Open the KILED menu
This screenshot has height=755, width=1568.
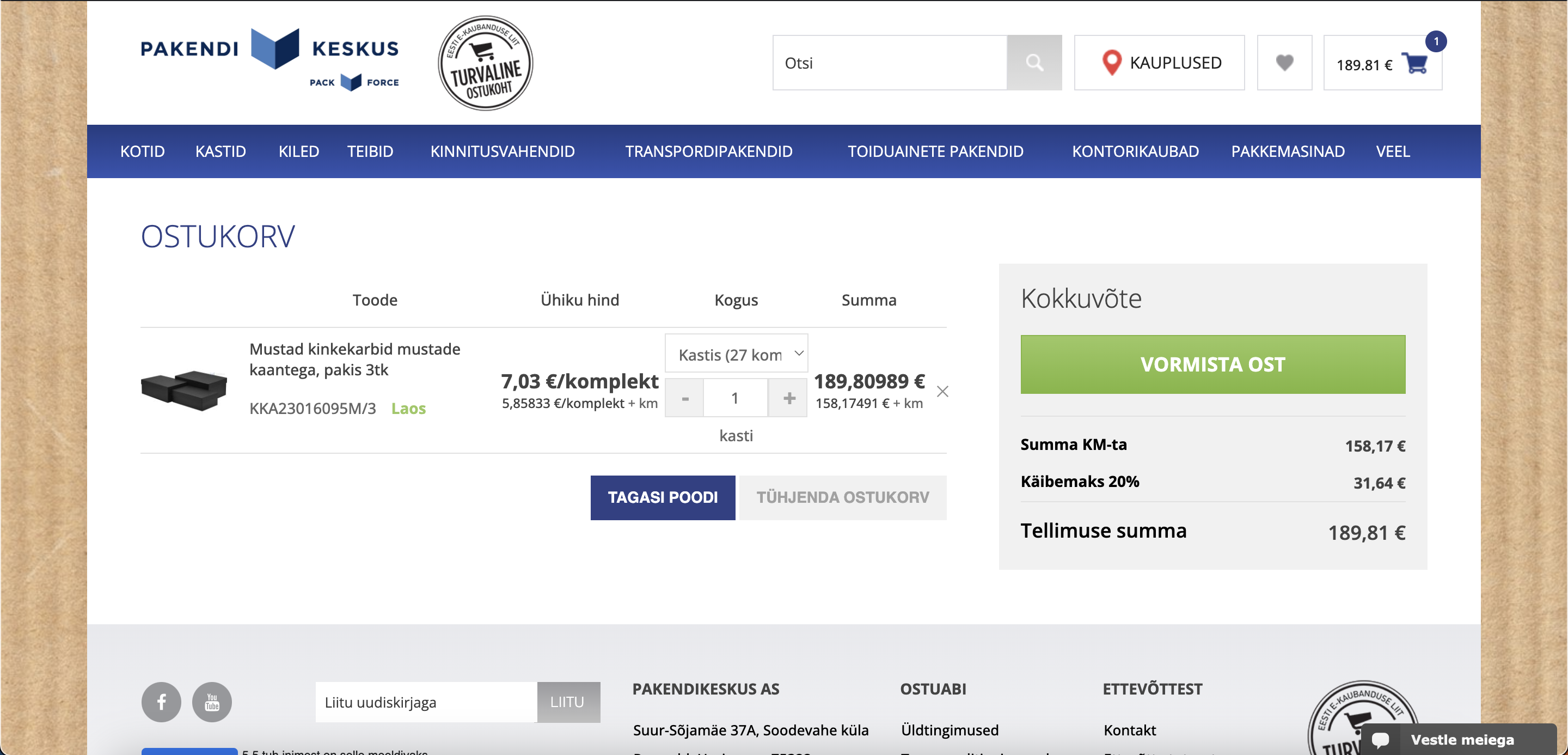299,151
